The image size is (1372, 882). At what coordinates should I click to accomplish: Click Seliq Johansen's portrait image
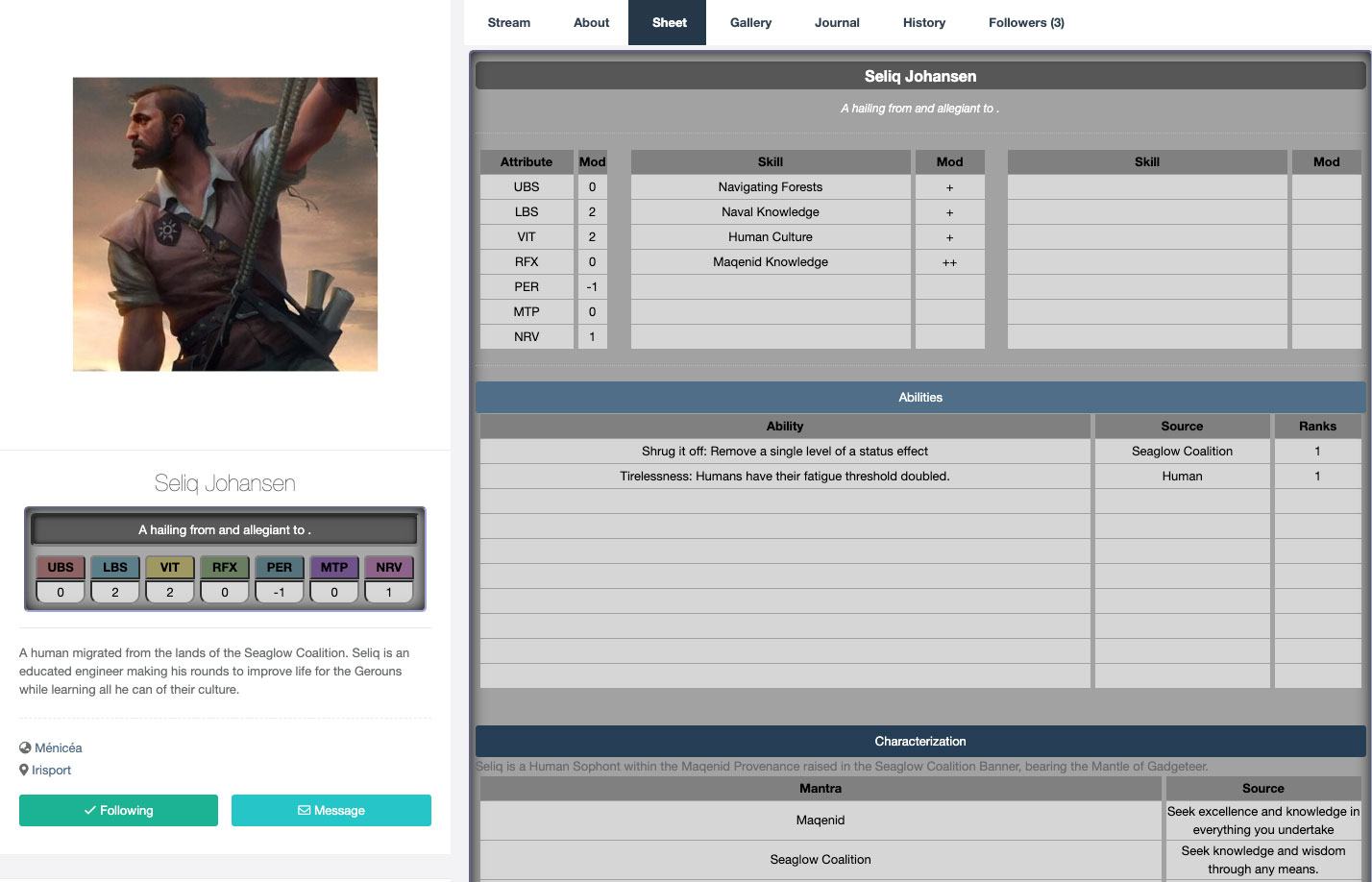(225, 224)
